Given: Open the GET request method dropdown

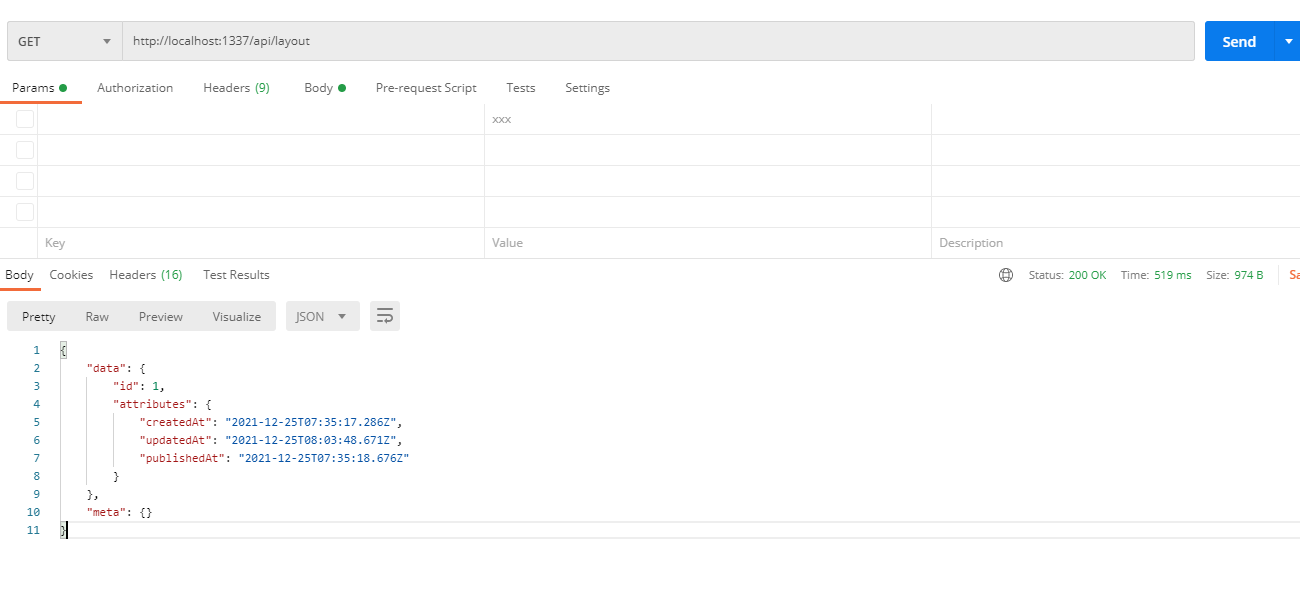Looking at the screenshot, I should (64, 41).
